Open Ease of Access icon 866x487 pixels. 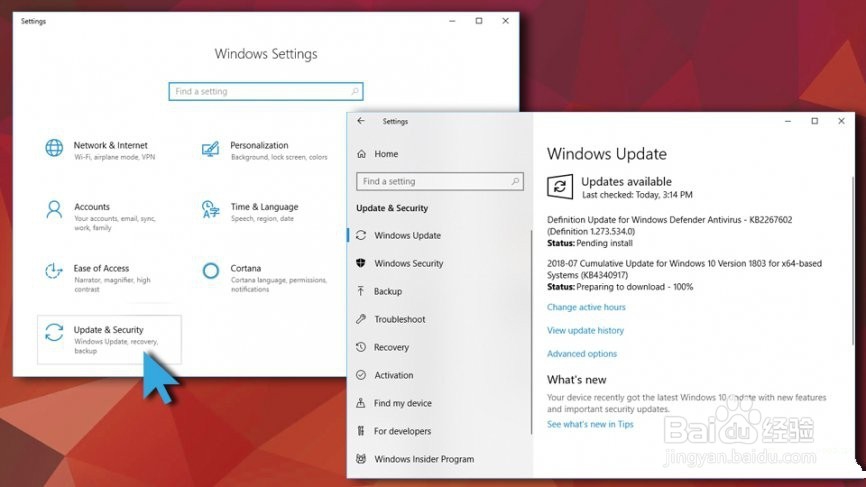click(x=54, y=271)
